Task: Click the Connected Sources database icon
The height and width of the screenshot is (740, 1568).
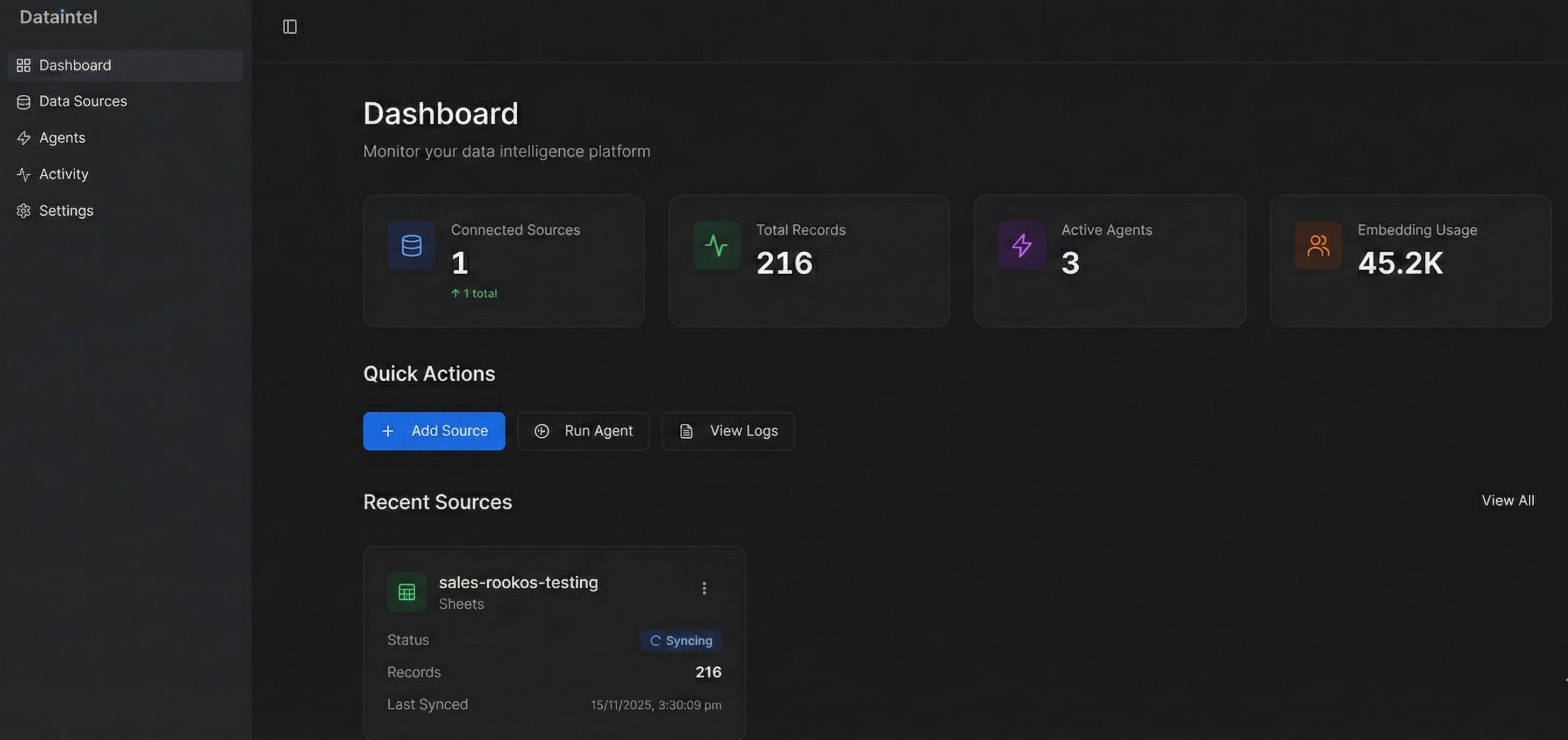Action: click(x=411, y=245)
